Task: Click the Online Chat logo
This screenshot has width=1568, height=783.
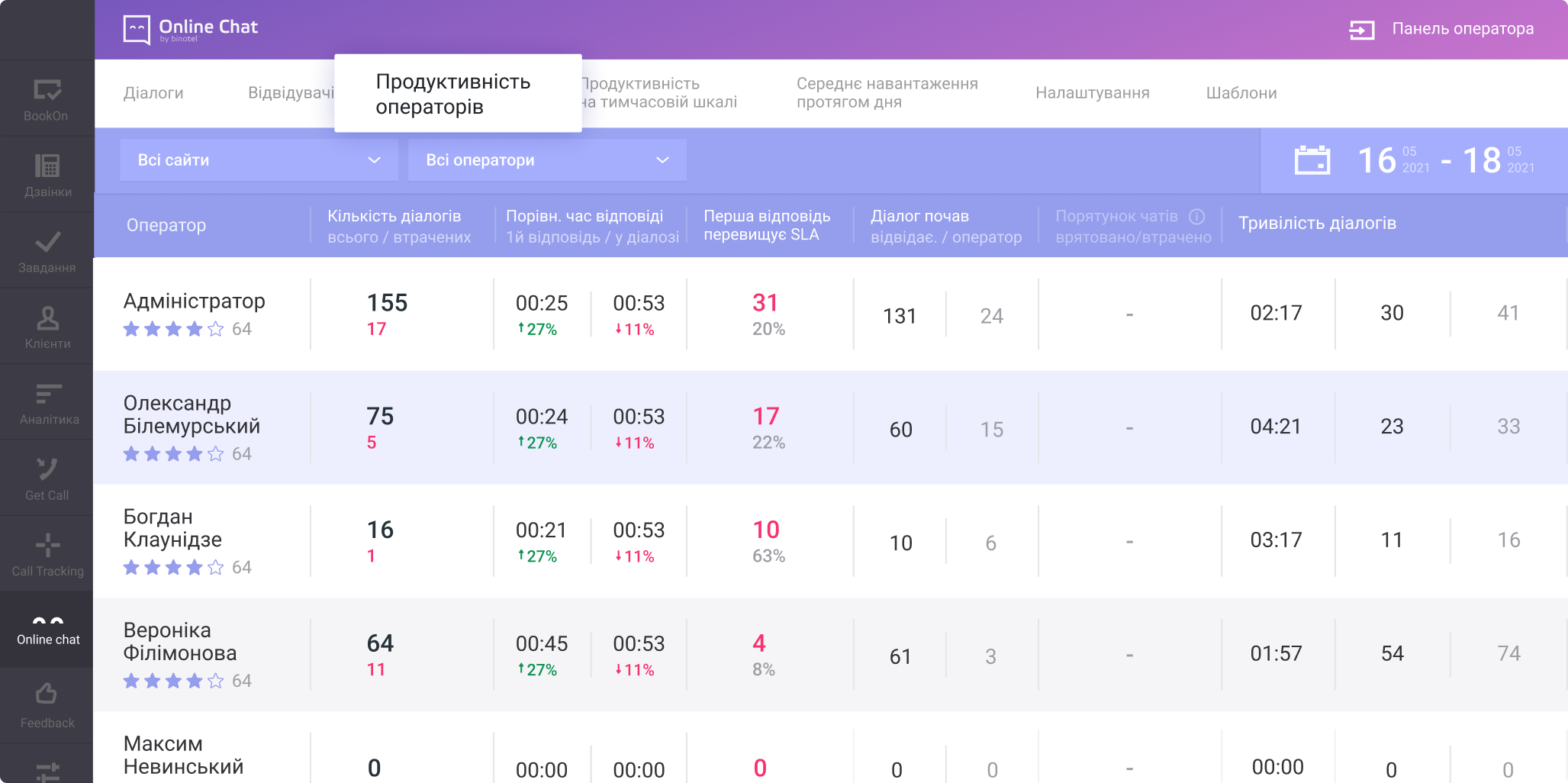Action: [x=191, y=29]
